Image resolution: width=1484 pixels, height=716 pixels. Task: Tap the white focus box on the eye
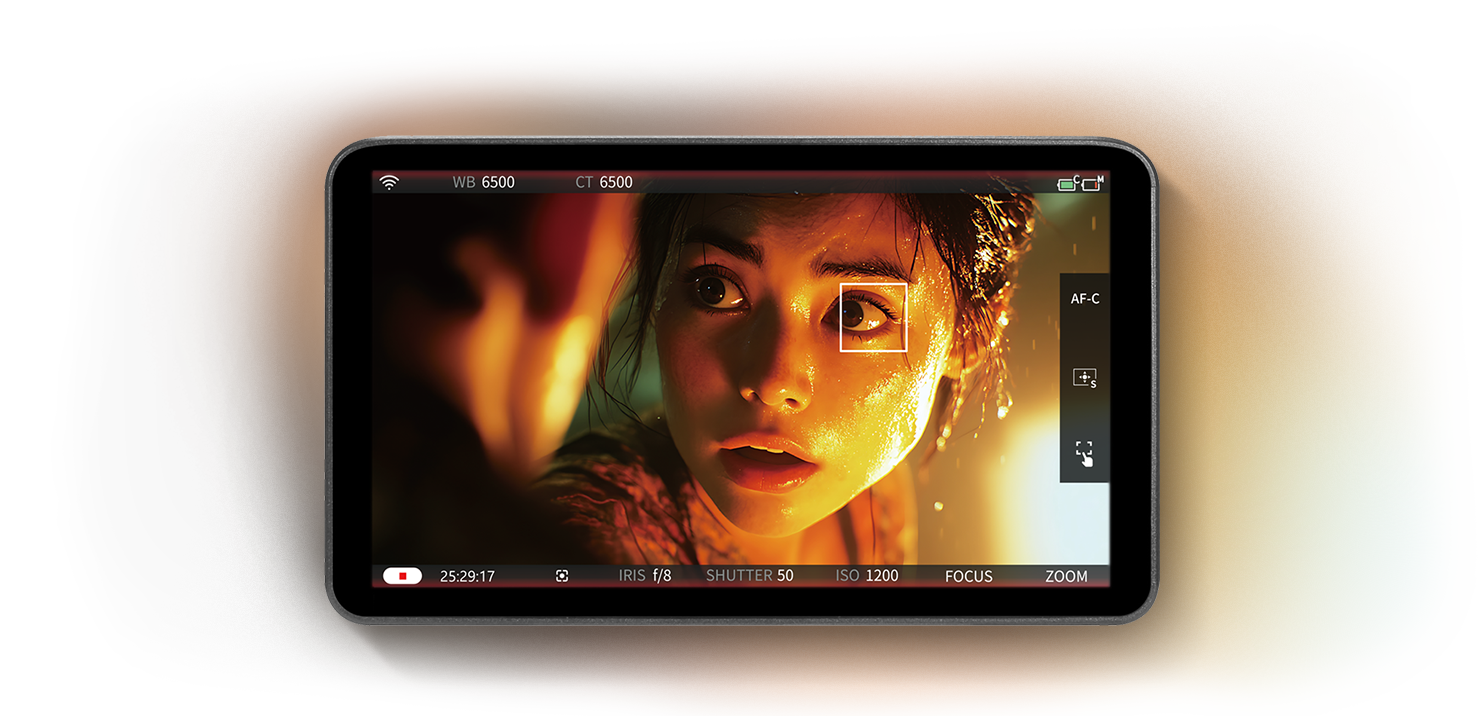pos(873,317)
